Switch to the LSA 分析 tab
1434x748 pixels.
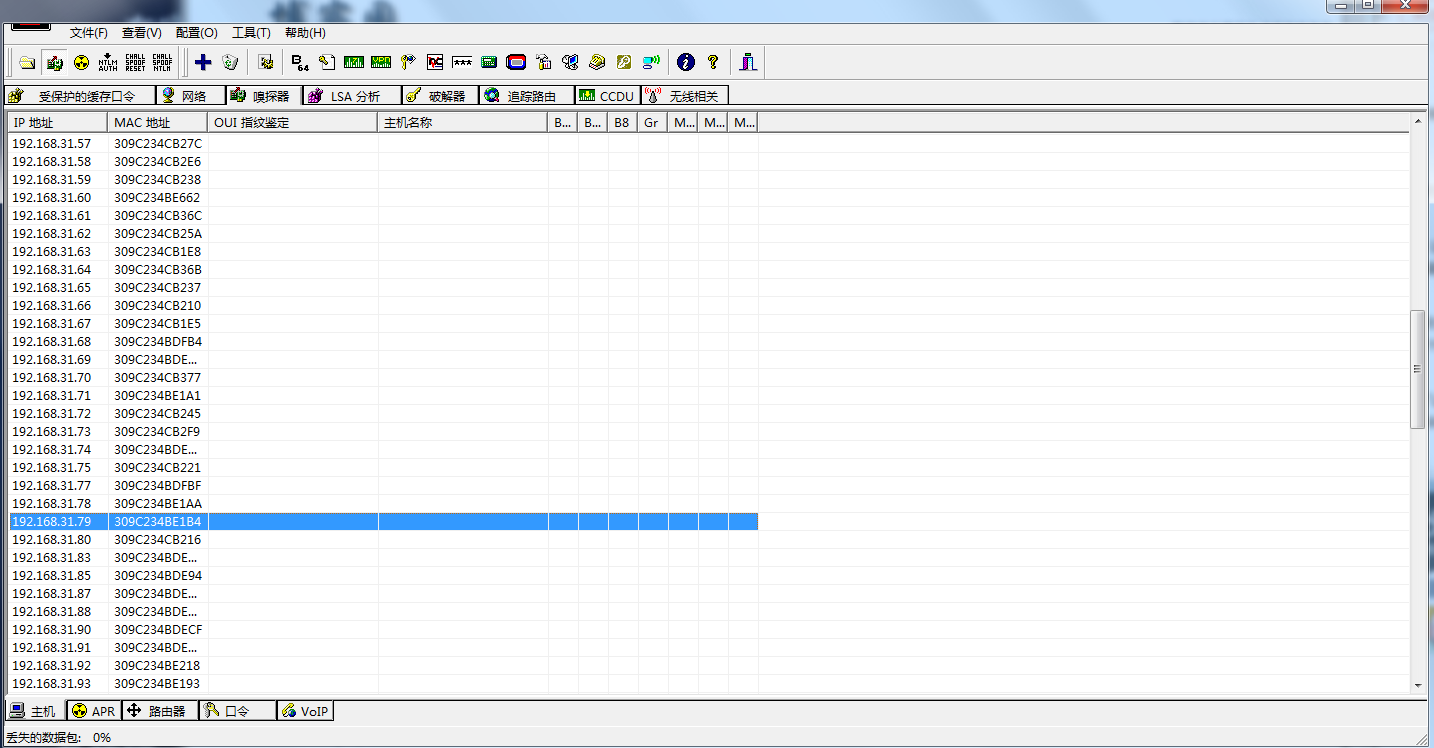point(352,96)
